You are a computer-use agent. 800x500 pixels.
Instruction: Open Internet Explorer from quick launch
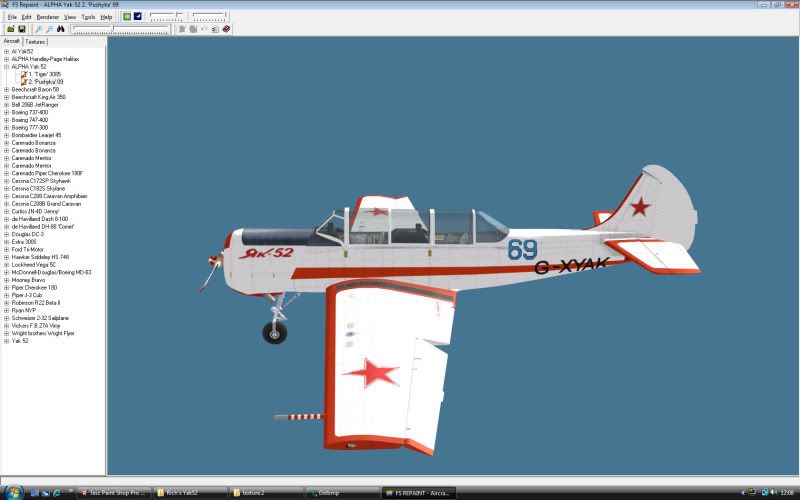(57, 493)
